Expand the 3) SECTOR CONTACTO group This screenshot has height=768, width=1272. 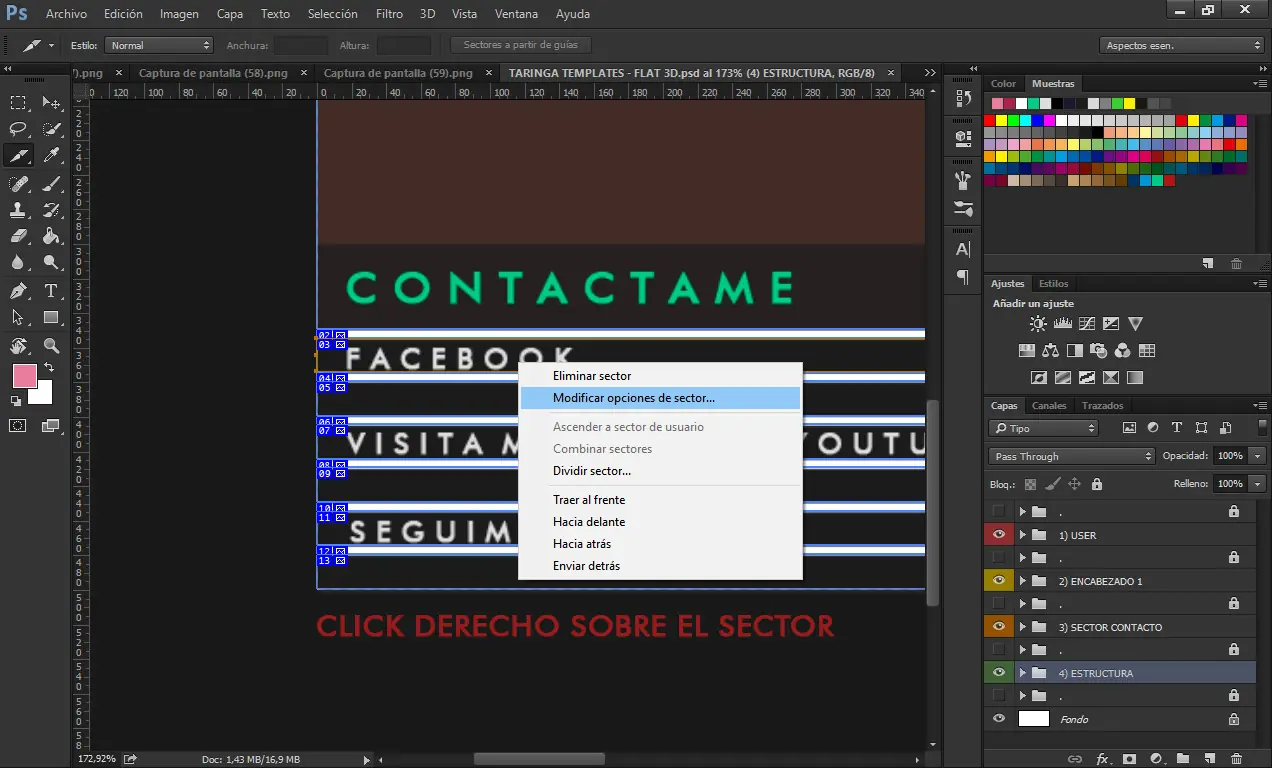pos(1022,627)
